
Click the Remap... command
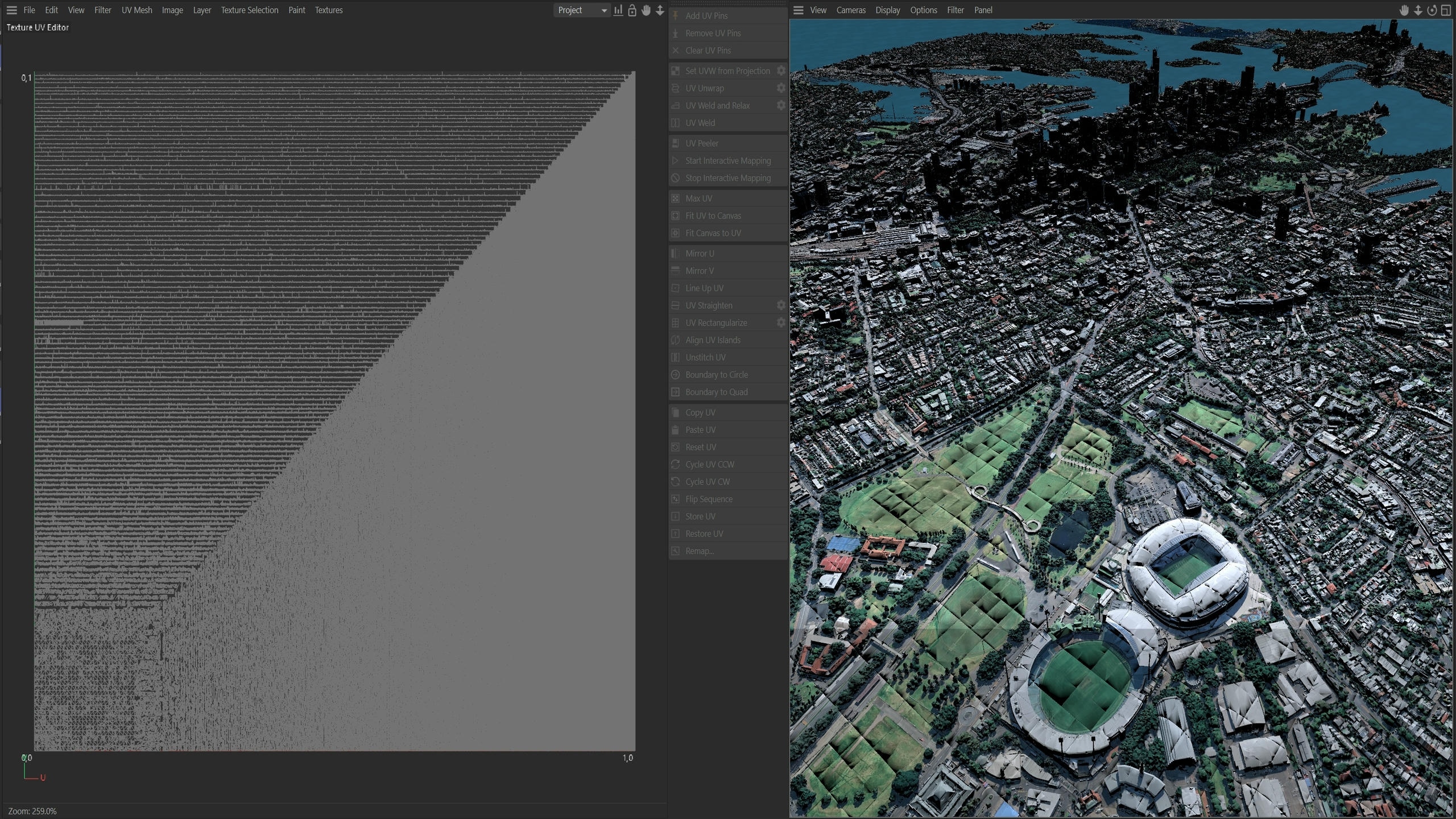(x=728, y=551)
